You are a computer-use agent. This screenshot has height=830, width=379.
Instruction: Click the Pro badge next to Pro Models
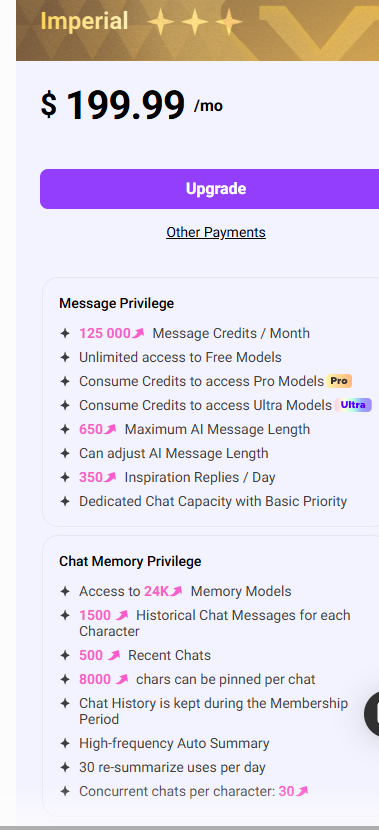click(339, 381)
